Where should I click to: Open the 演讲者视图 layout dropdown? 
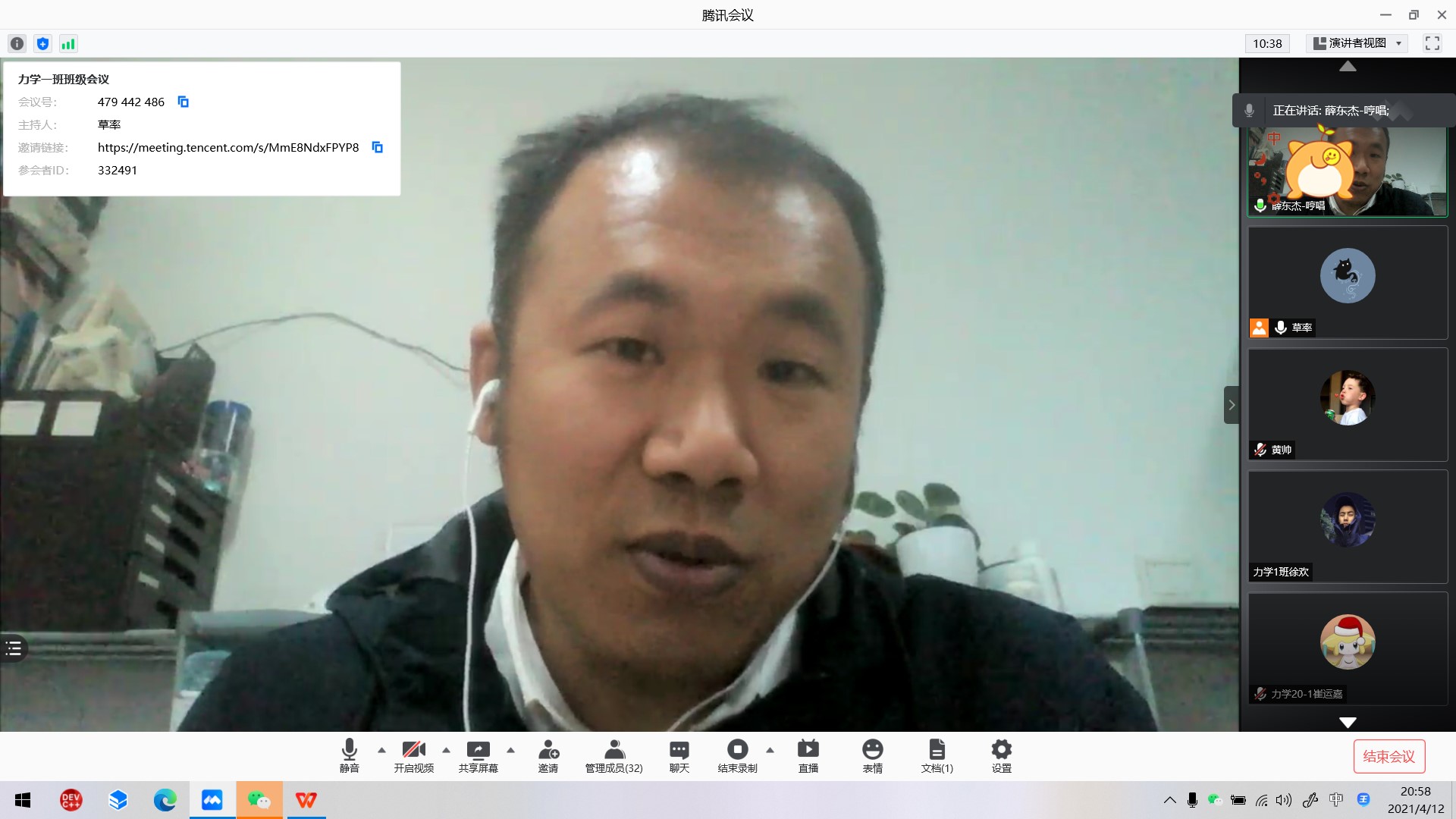click(1358, 43)
